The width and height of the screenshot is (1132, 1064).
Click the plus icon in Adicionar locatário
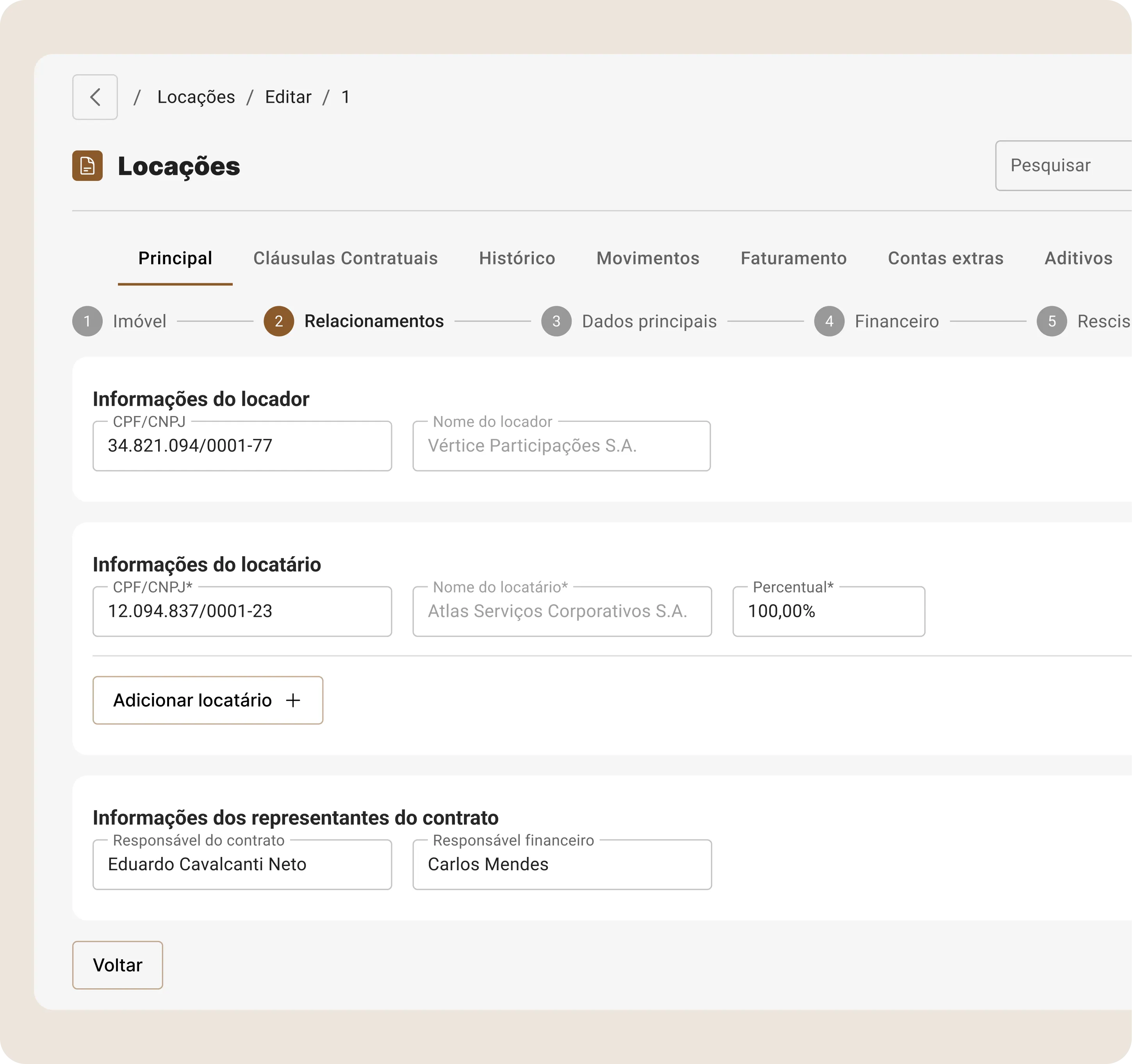tap(293, 700)
